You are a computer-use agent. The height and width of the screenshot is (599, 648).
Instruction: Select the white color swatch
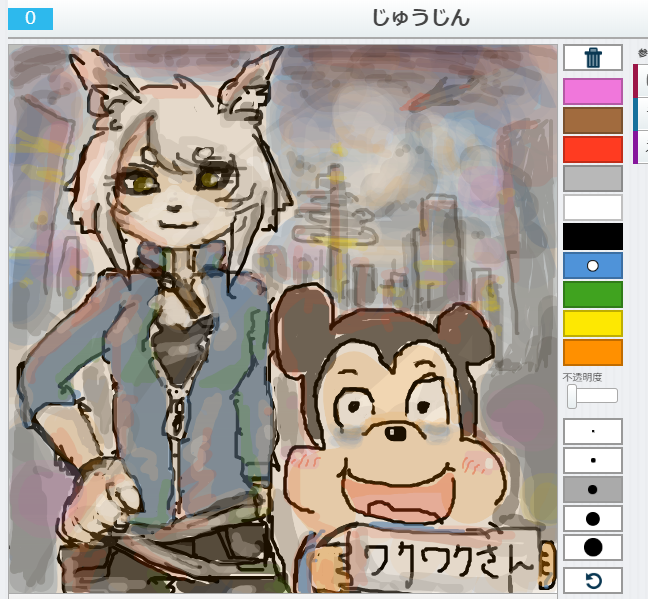[593, 208]
